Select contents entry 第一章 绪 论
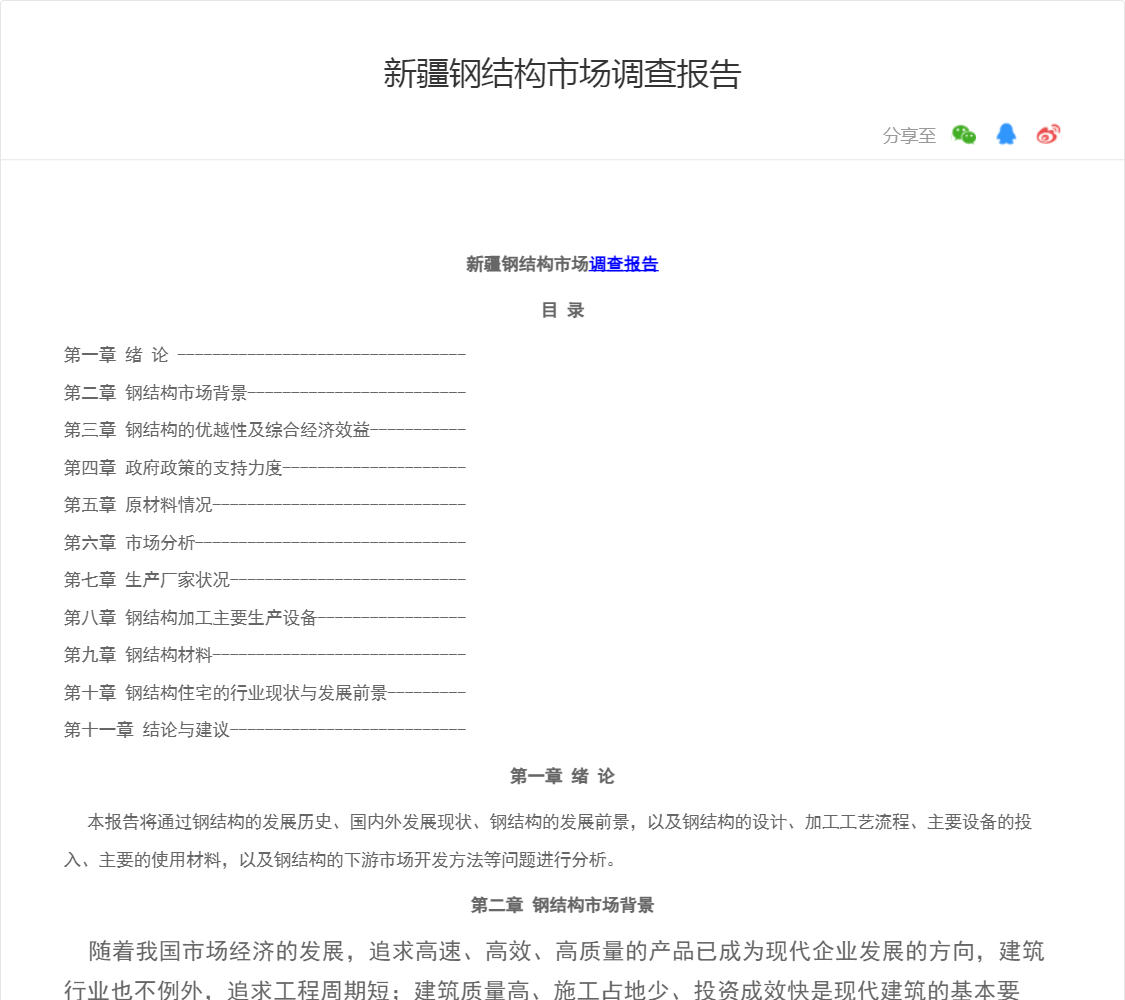Viewport: 1125px width, 1000px height. [x=265, y=354]
